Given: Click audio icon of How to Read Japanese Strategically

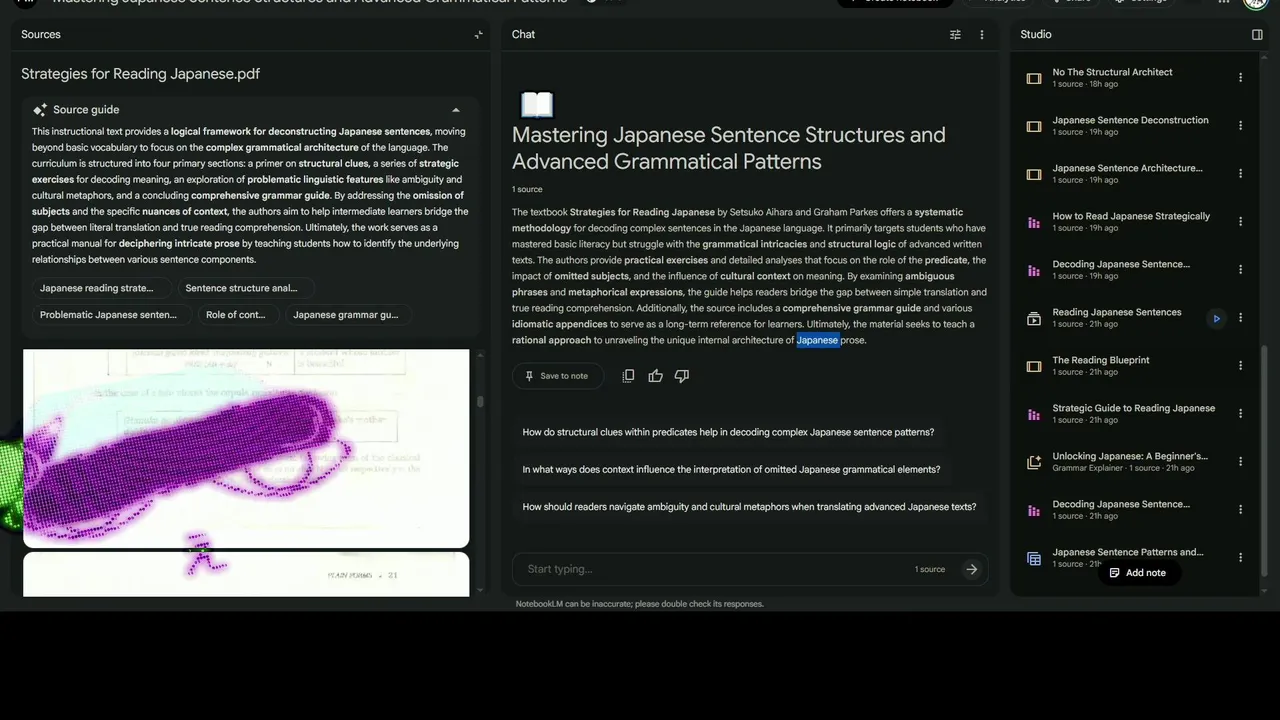Looking at the screenshot, I should [x=1034, y=222].
